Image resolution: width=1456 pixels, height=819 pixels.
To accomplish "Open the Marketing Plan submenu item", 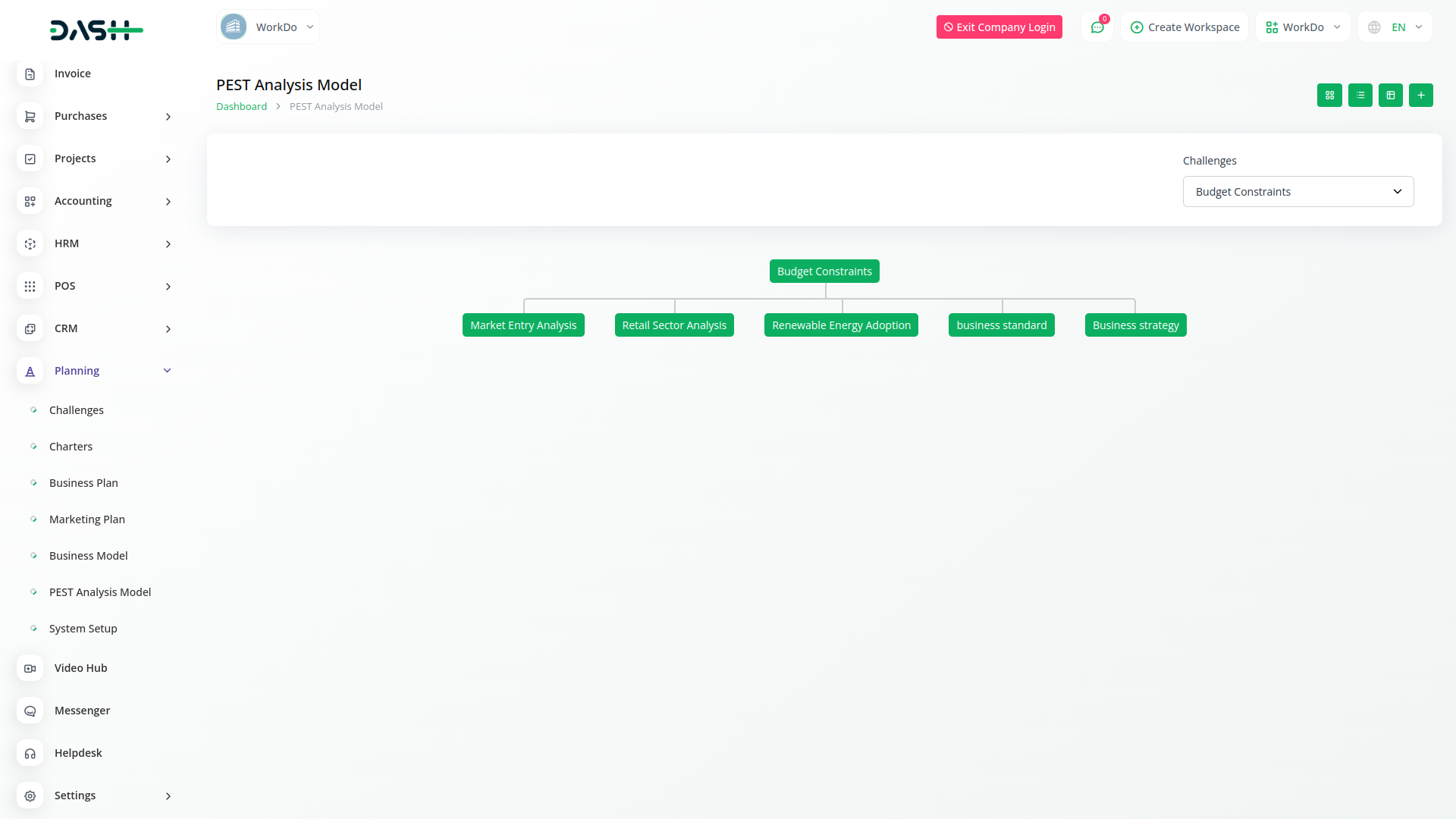I will [x=87, y=519].
